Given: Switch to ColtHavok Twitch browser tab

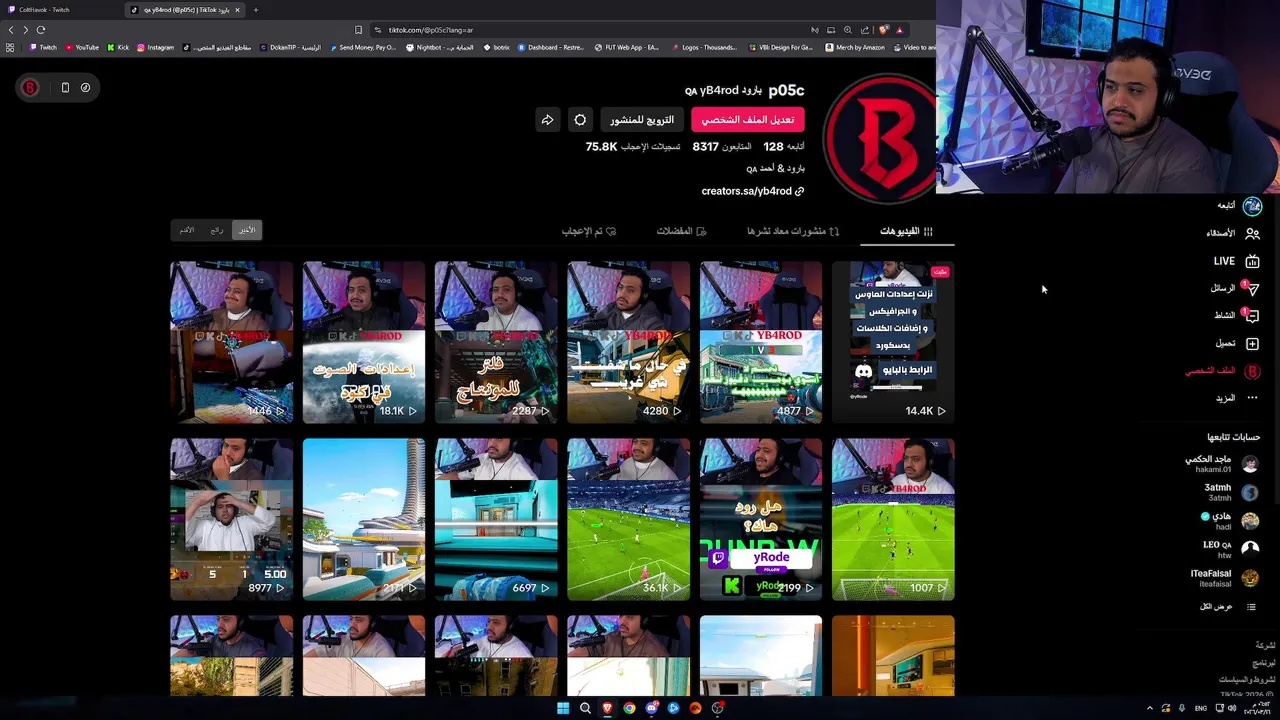Looking at the screenshot, I should tap(58, 10).
